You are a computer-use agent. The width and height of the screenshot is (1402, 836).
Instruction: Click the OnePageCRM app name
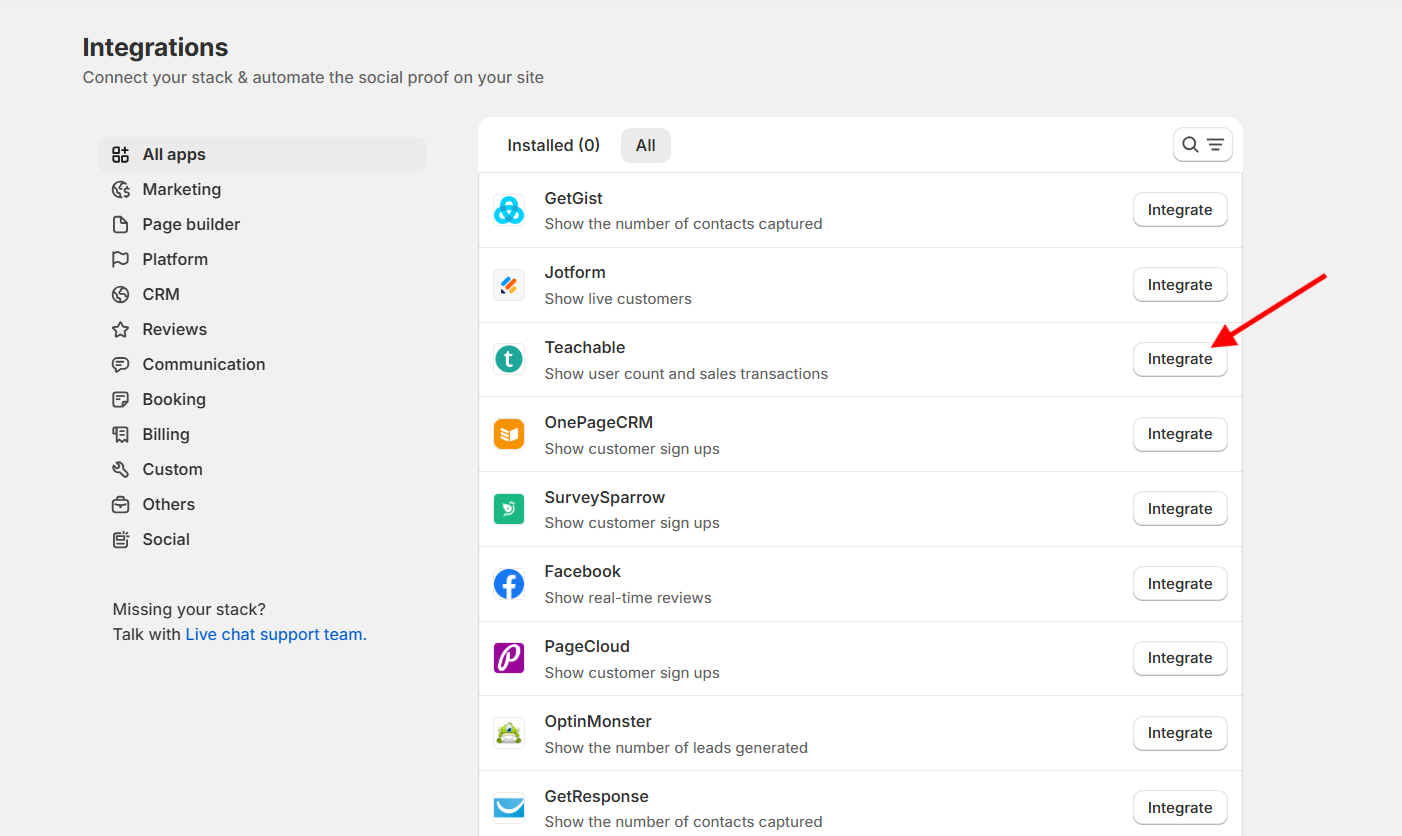(x=599, y=422)
